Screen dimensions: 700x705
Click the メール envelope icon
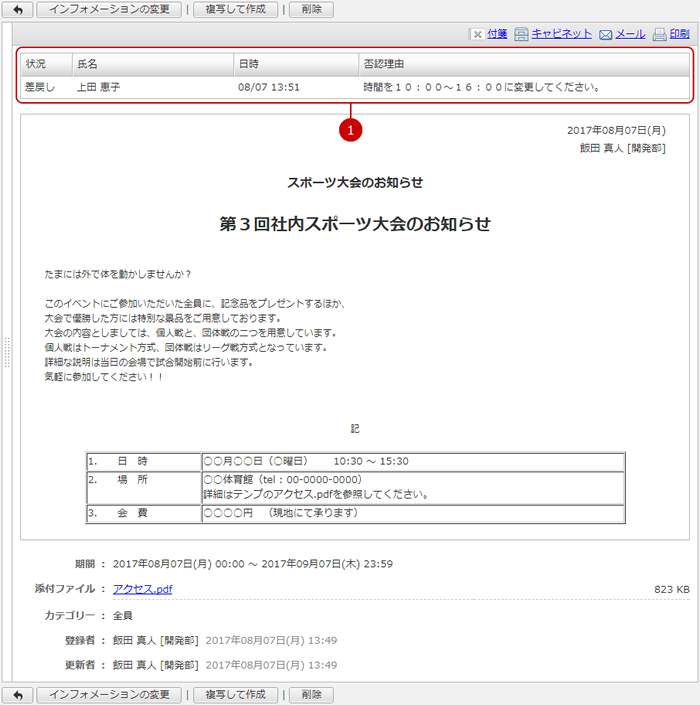pyautogui.click(x=605, y=35)
